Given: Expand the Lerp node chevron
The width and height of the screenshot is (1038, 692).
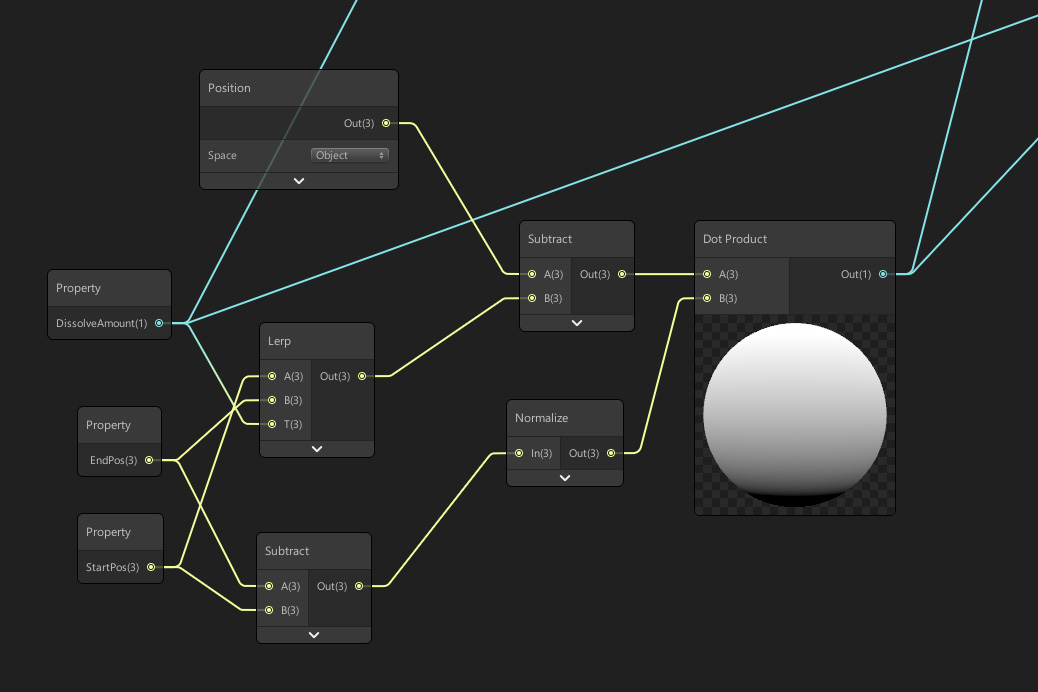Looking at the screenshot, I should (x=317, y=449).
